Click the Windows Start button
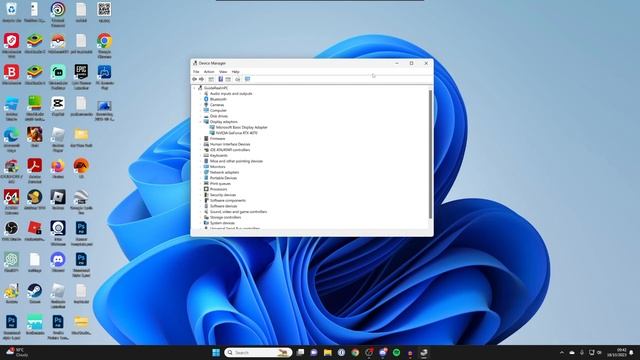This screenshot has height=360, width=640. coord(216,352)
